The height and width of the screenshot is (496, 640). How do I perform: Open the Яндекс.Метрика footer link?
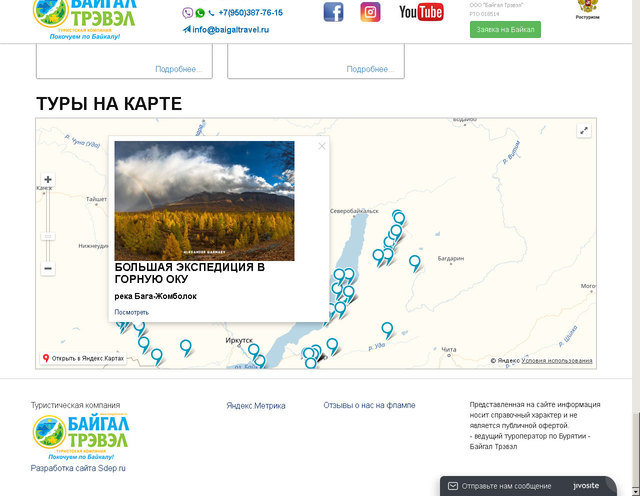256,406
